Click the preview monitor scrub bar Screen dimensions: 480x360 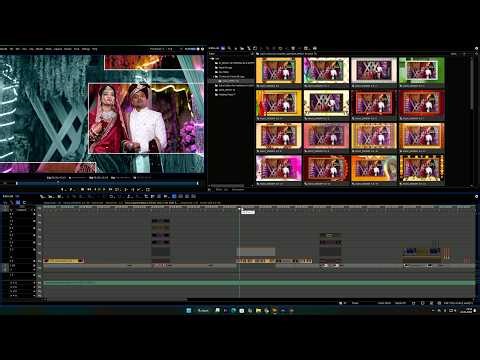(107, 183)
